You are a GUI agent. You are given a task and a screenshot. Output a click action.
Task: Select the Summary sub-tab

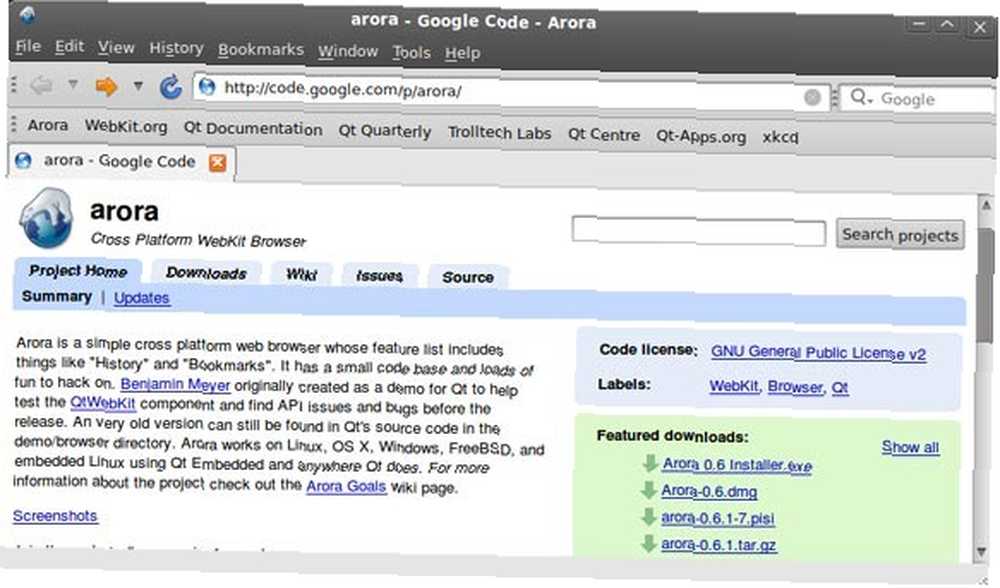[x=57, y=297]
